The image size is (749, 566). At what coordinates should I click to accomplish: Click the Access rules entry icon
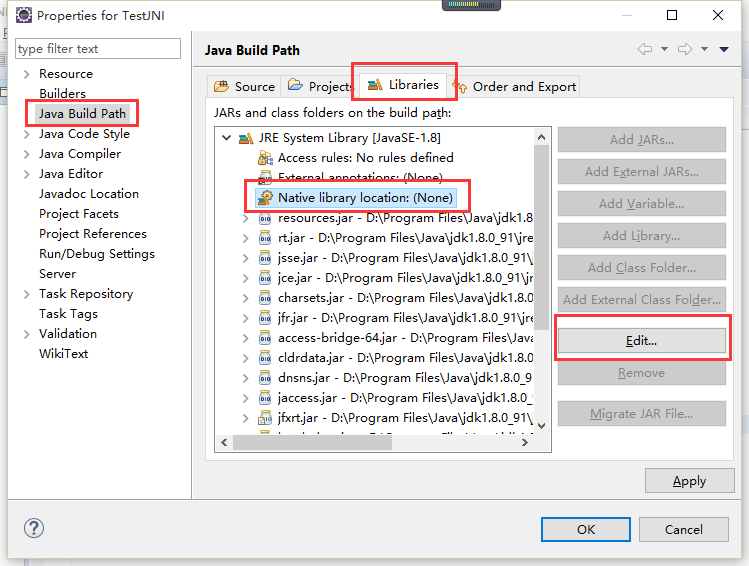[266, 158]
